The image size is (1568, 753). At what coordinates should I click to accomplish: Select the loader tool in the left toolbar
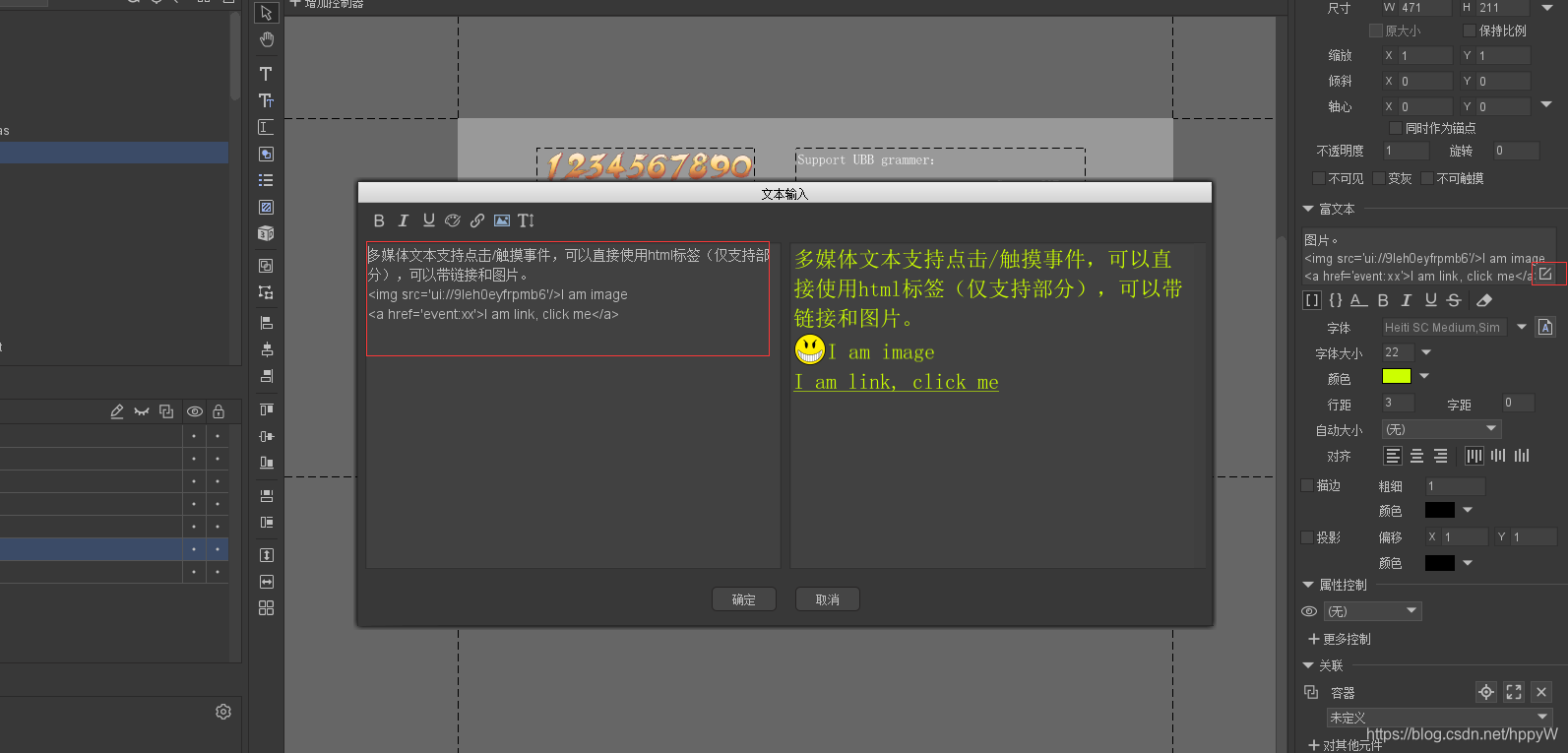[266, 207]
